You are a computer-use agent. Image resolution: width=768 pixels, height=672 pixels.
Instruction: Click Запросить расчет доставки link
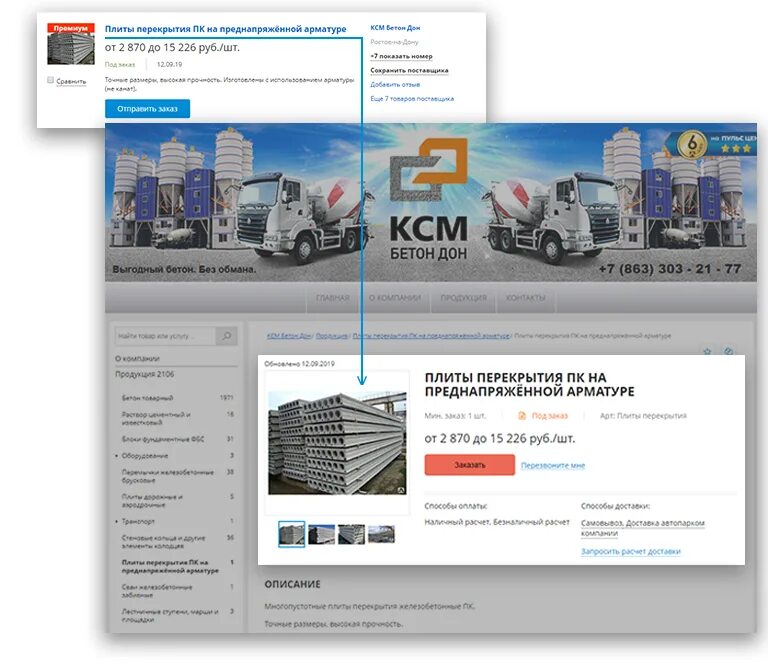point(631,552)
